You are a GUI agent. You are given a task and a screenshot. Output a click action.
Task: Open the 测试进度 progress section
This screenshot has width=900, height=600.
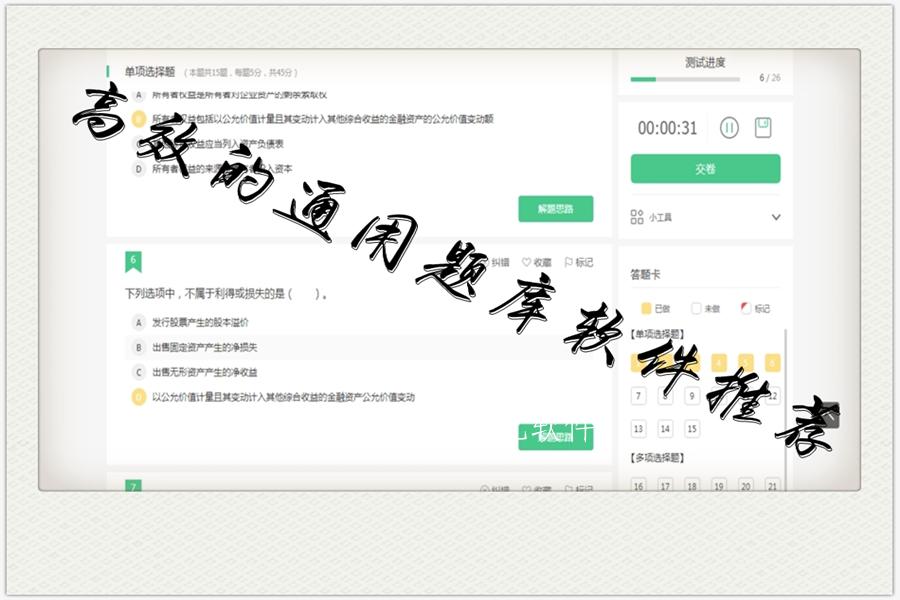(705, 62)
